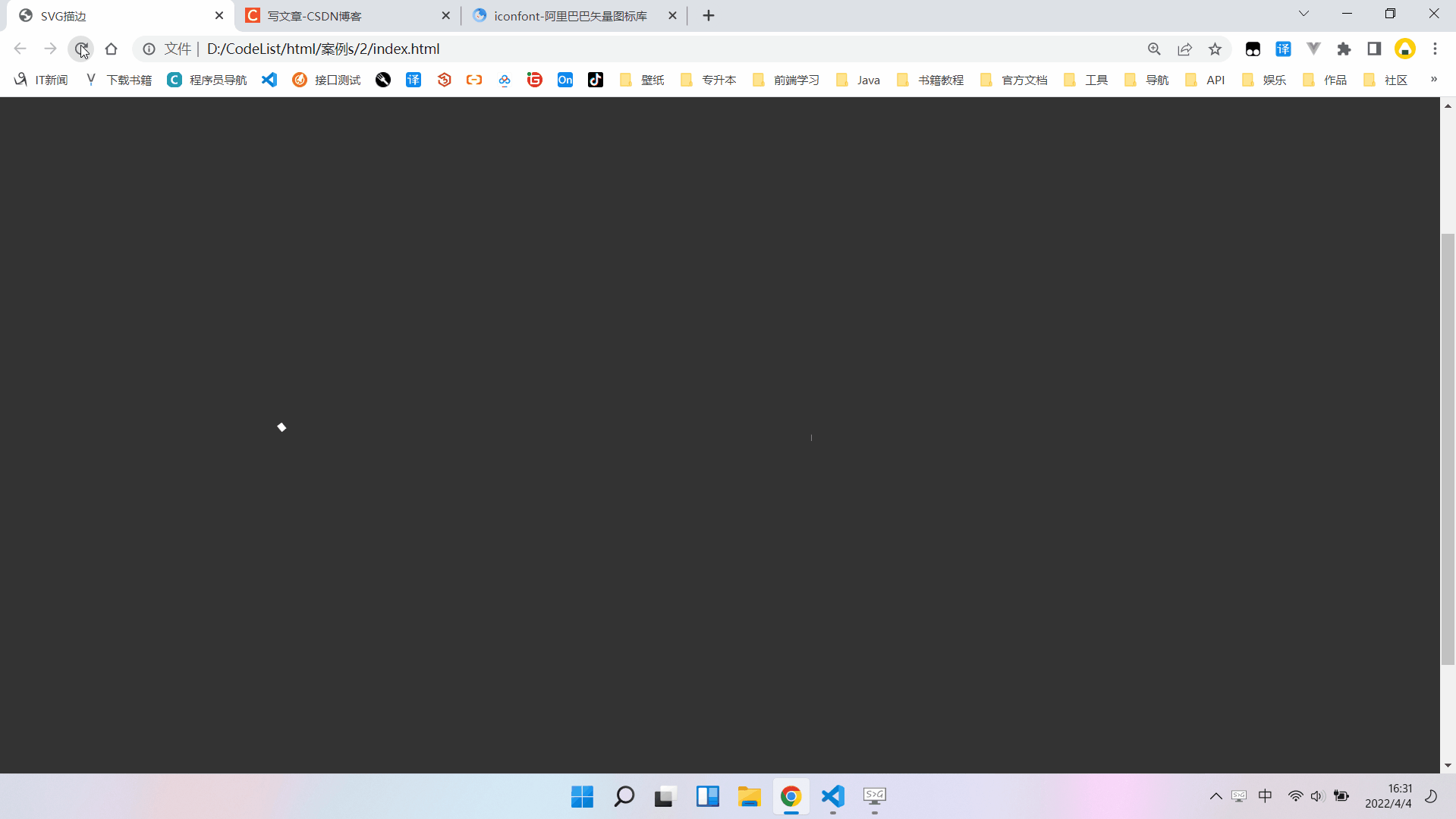Image resolution: width=1456 pixels, height=819 pixels.
Task: Open File Explorer on taskbar
Action: coord(749,796)
